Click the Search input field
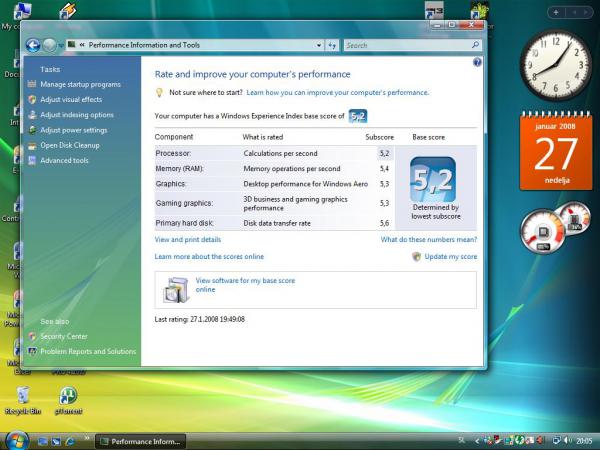 [405, 45]
